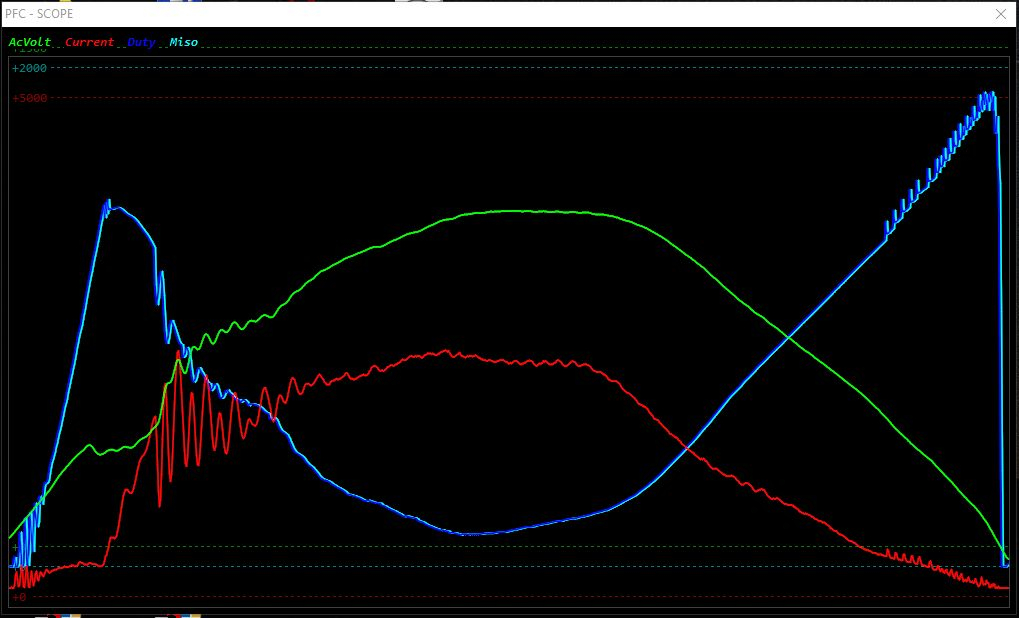Viewport: 1019px width, 618px height.
Task: Toggle the AcVolt trace legend label
Action: point(30,42)
